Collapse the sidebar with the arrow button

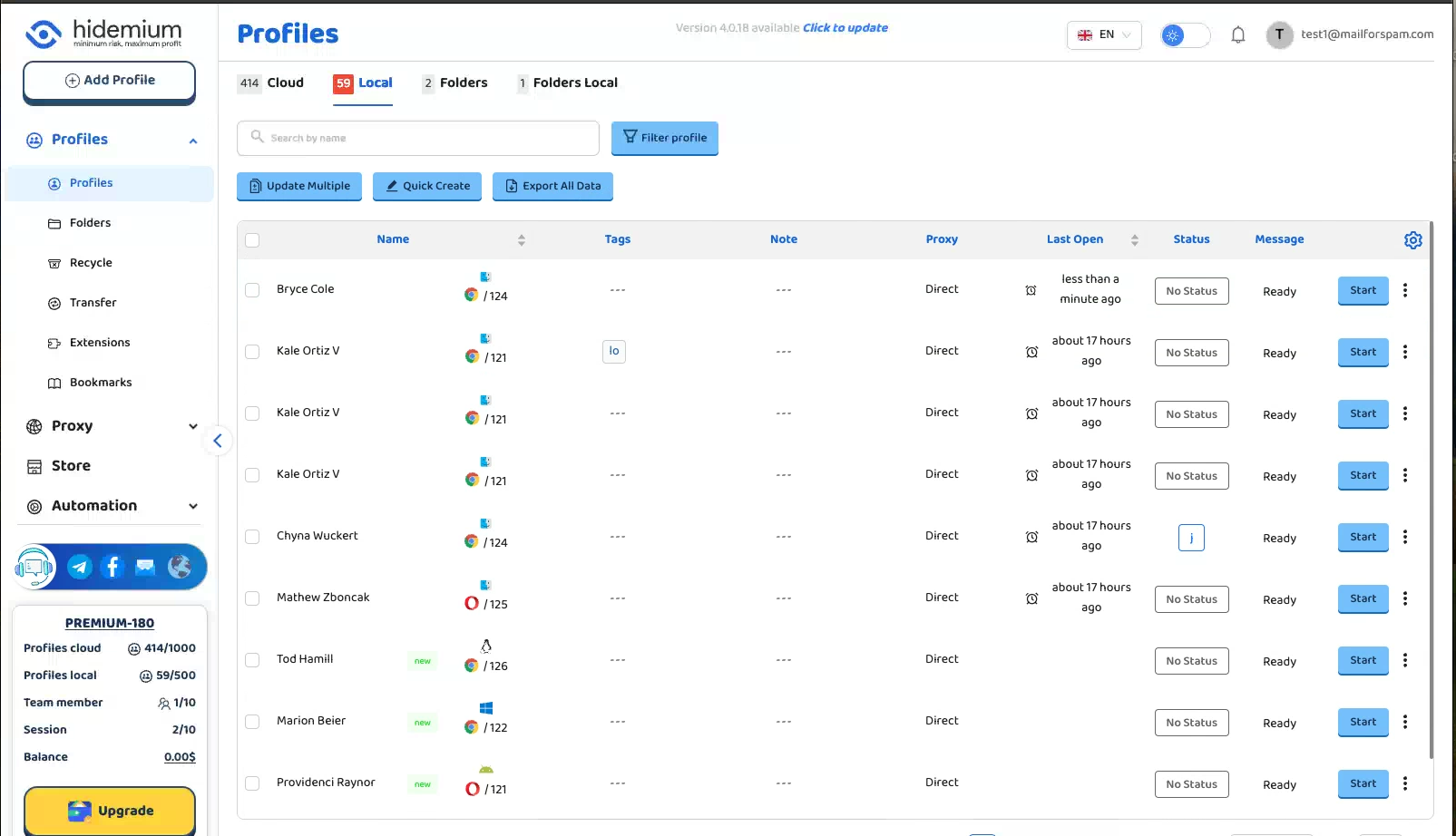[x=218, y=441]
